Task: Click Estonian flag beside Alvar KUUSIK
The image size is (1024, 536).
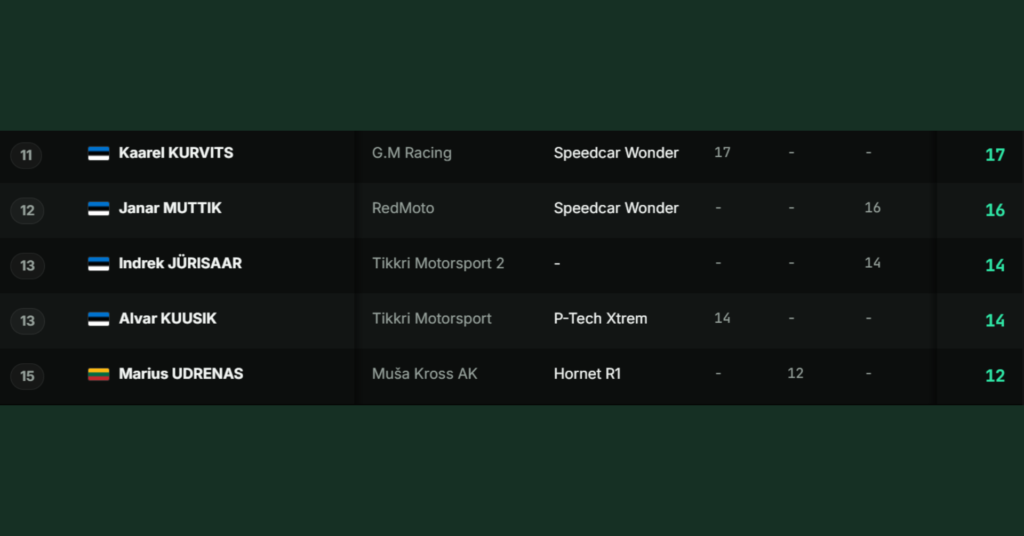Action: 99,319
